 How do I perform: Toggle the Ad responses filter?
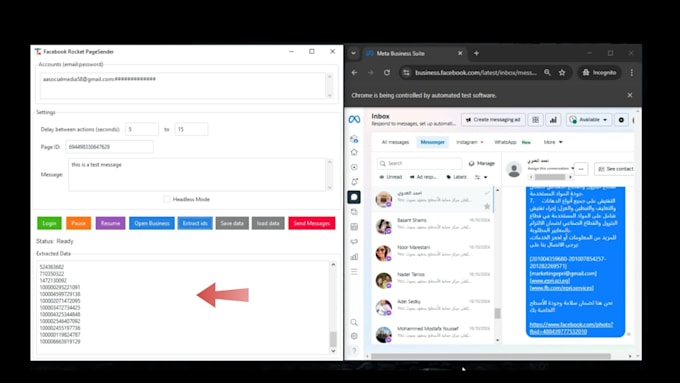click(x=423, y=177)
